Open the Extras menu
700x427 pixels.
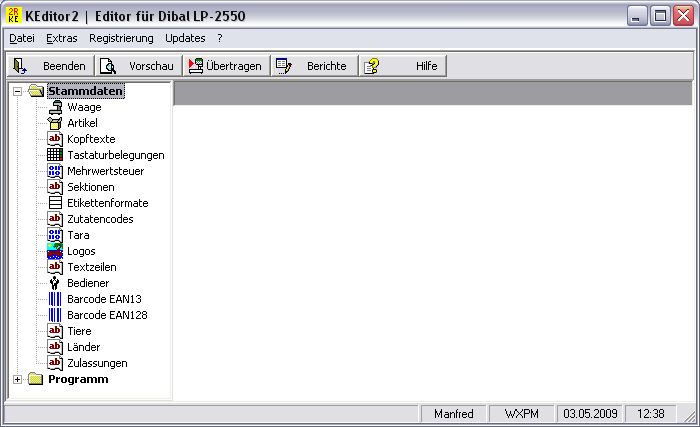point(61,38)
